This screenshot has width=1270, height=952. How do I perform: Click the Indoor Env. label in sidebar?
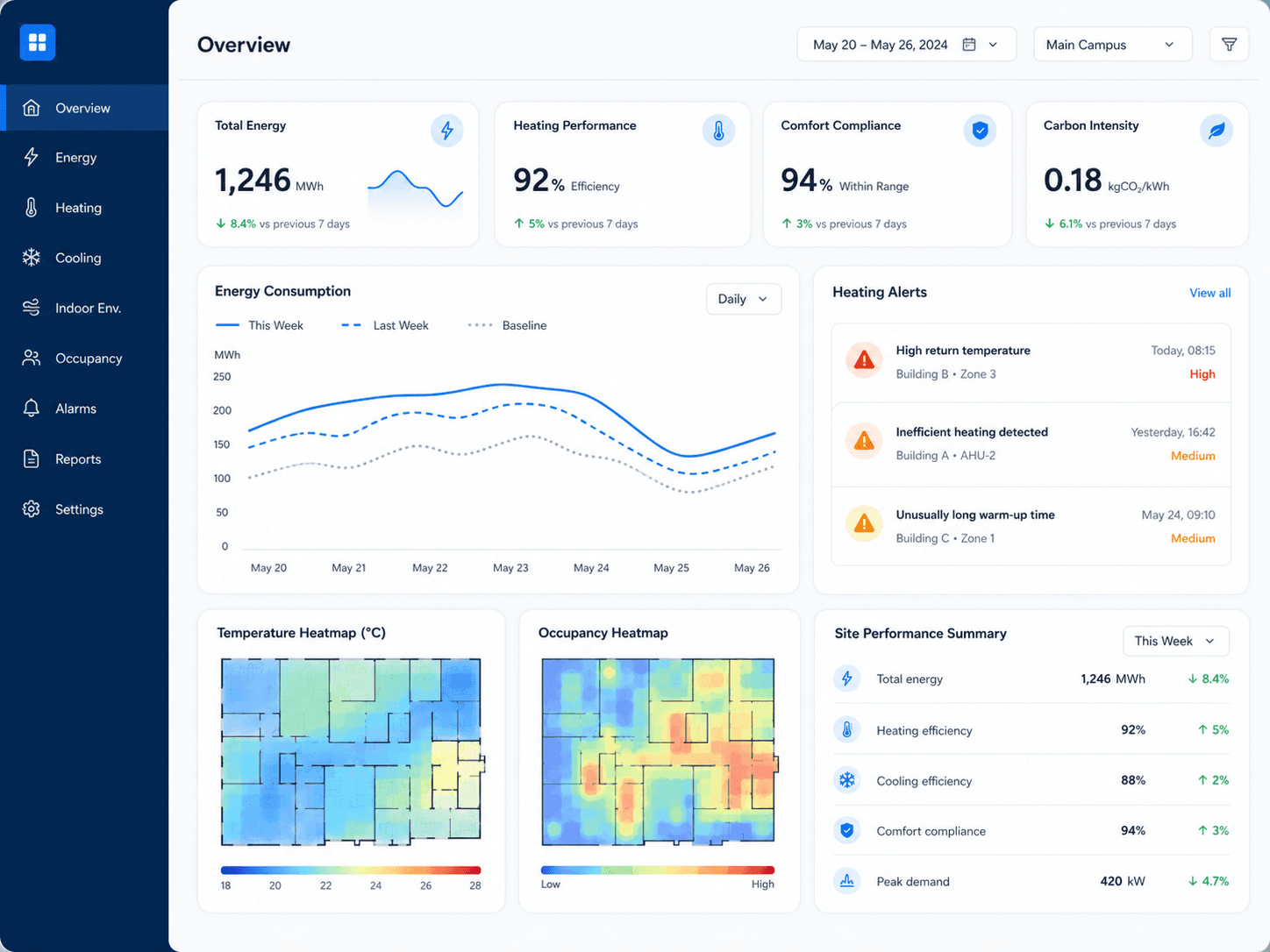click(88, 309)
